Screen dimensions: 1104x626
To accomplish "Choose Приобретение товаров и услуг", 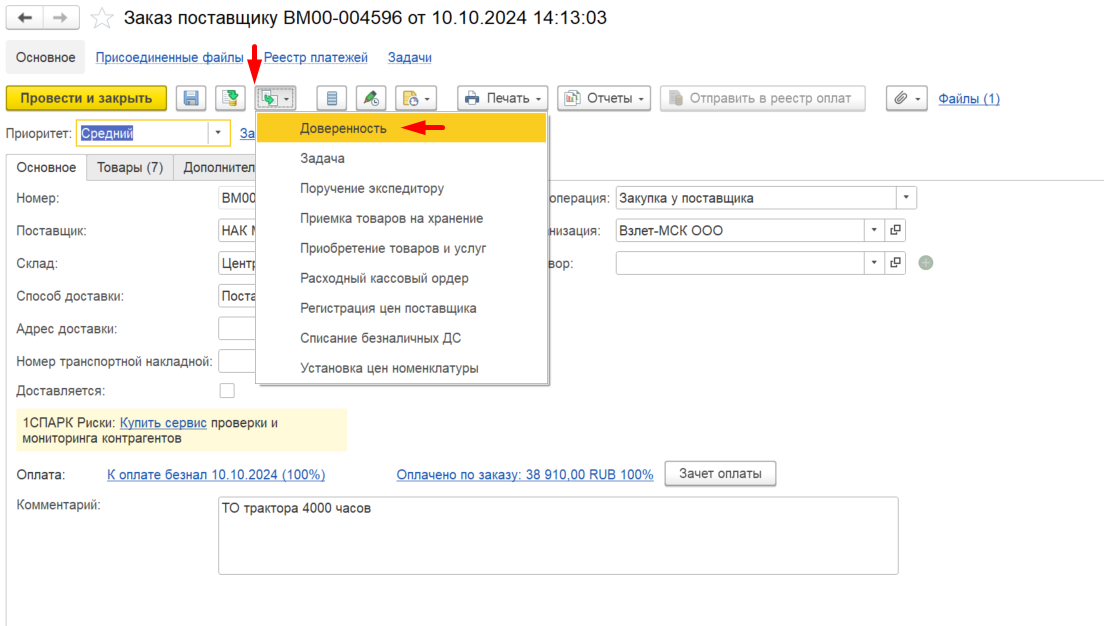I will click(x=401, y=249).
